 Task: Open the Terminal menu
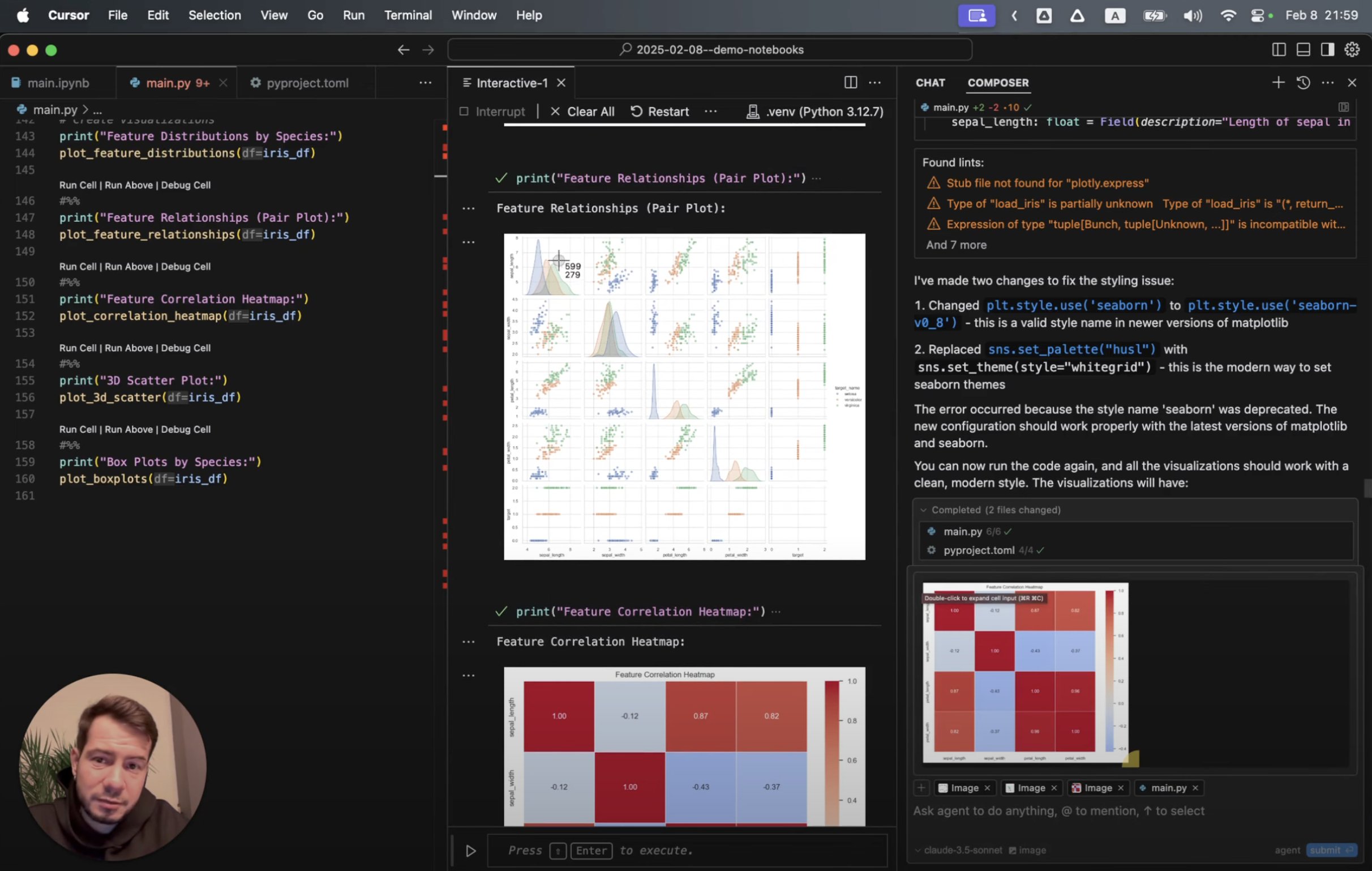point(408,15)
